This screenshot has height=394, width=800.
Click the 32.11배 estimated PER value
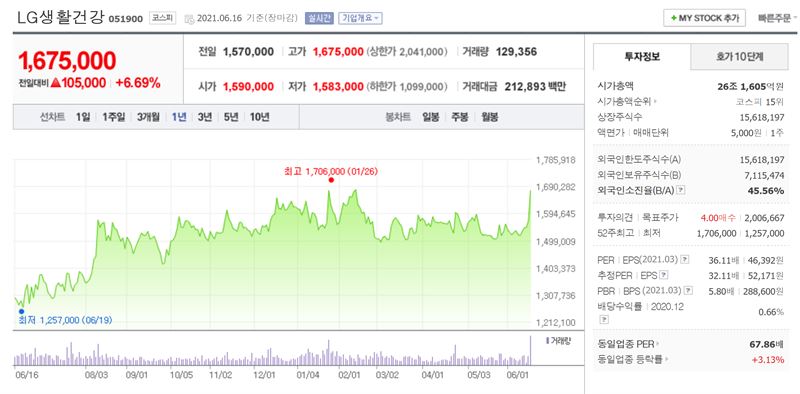tap(723, 275)
